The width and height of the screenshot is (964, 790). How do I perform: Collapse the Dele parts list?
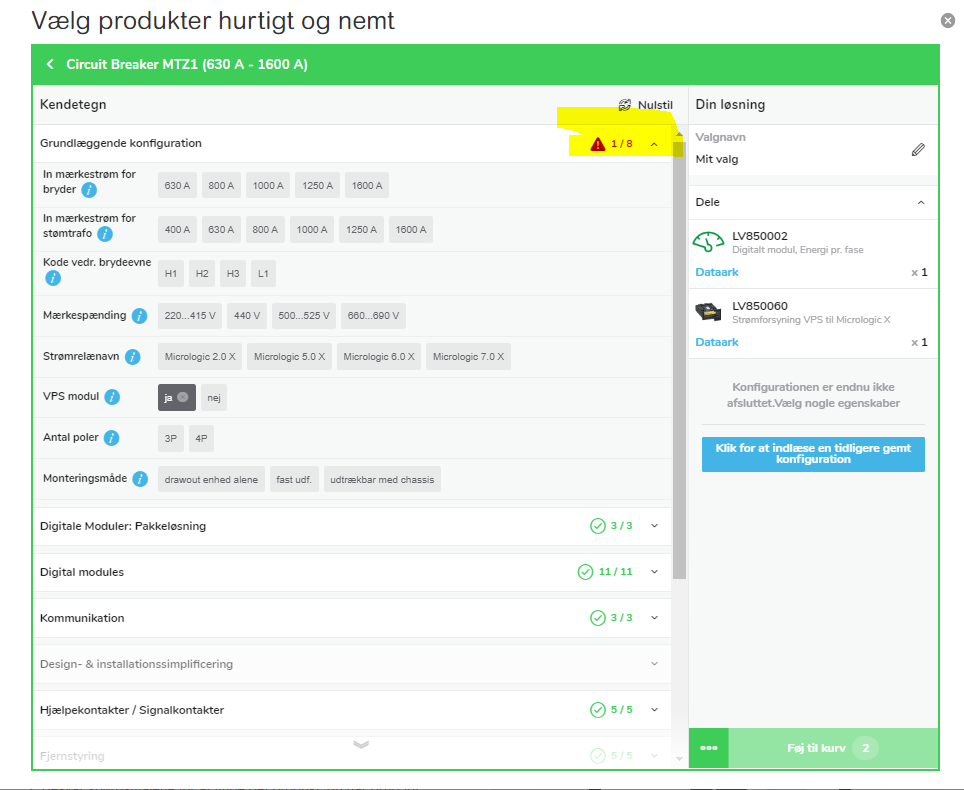(921, 202)
